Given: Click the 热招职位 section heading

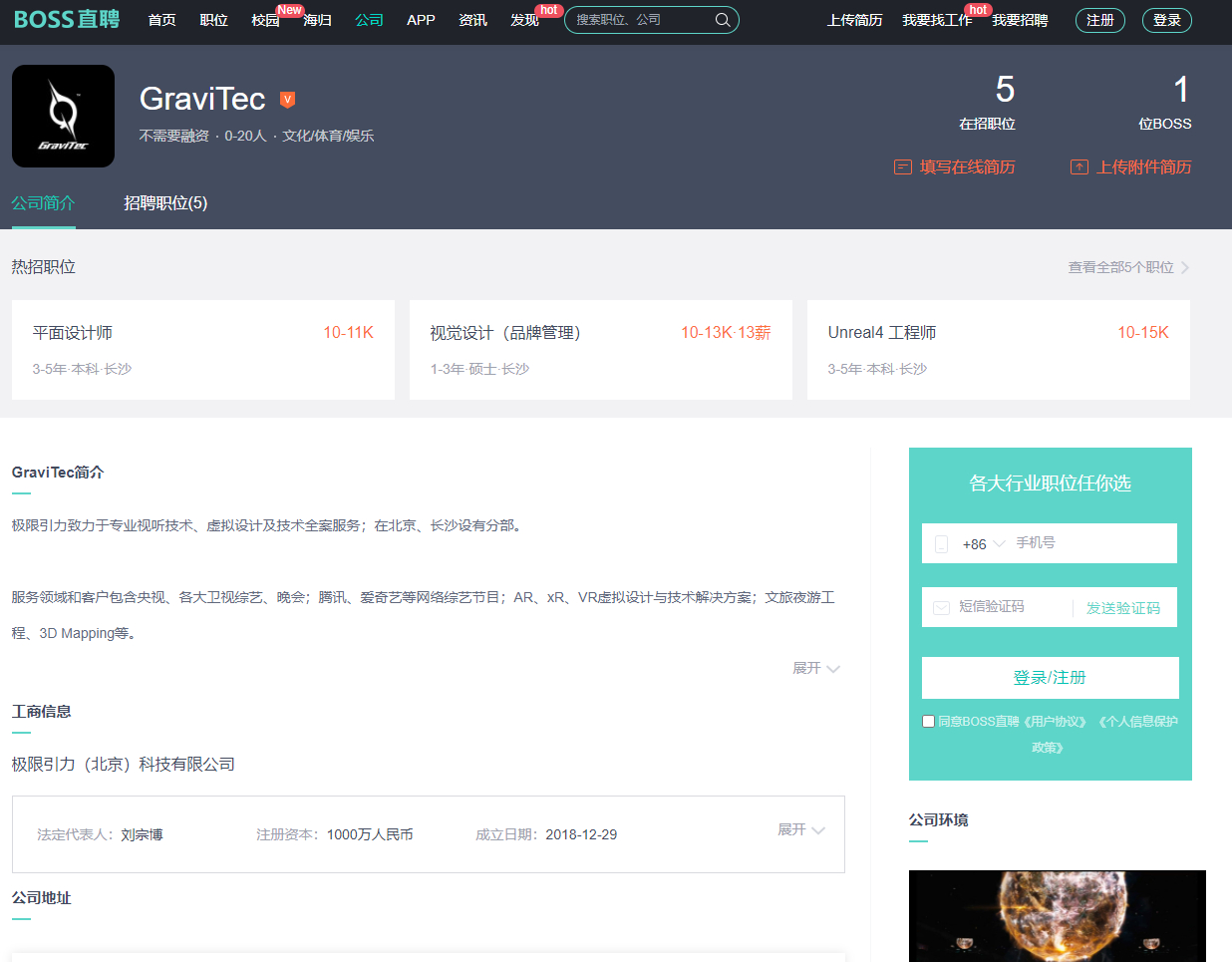Looking at the screenshot, I should click(44, 267).
